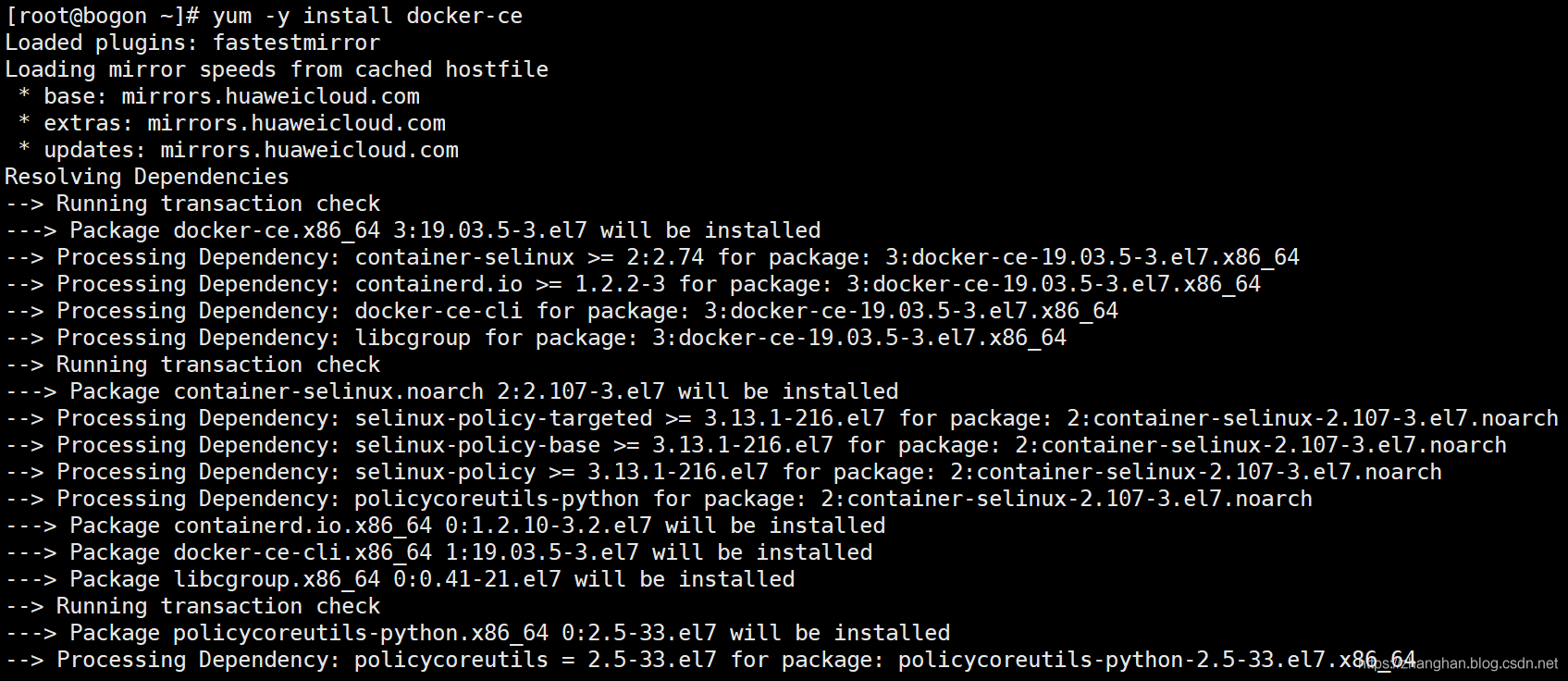The image size is (1568, 681).
Task: Click the updates mirror huaweicloud hostname
Action: (309, 150)
